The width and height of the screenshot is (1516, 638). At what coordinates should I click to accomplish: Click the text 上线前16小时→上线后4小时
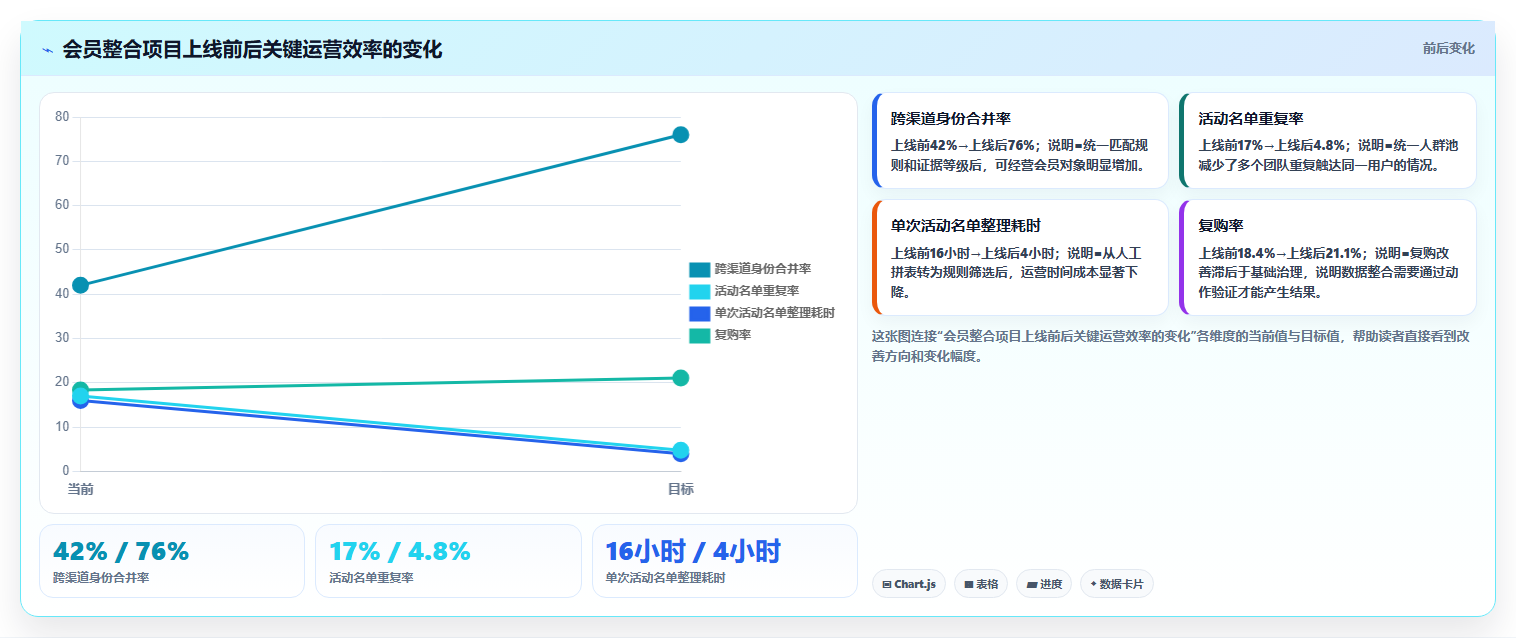pos(966,253)
